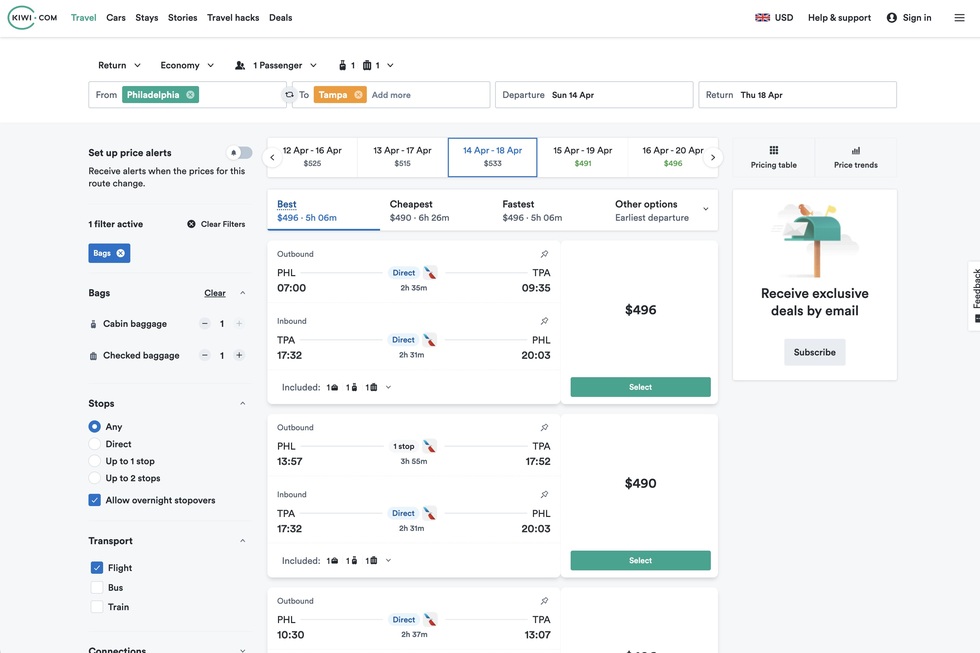Open the Return trip type dropdown
This screenshot has width=980, height=653.
click(119, 66)
